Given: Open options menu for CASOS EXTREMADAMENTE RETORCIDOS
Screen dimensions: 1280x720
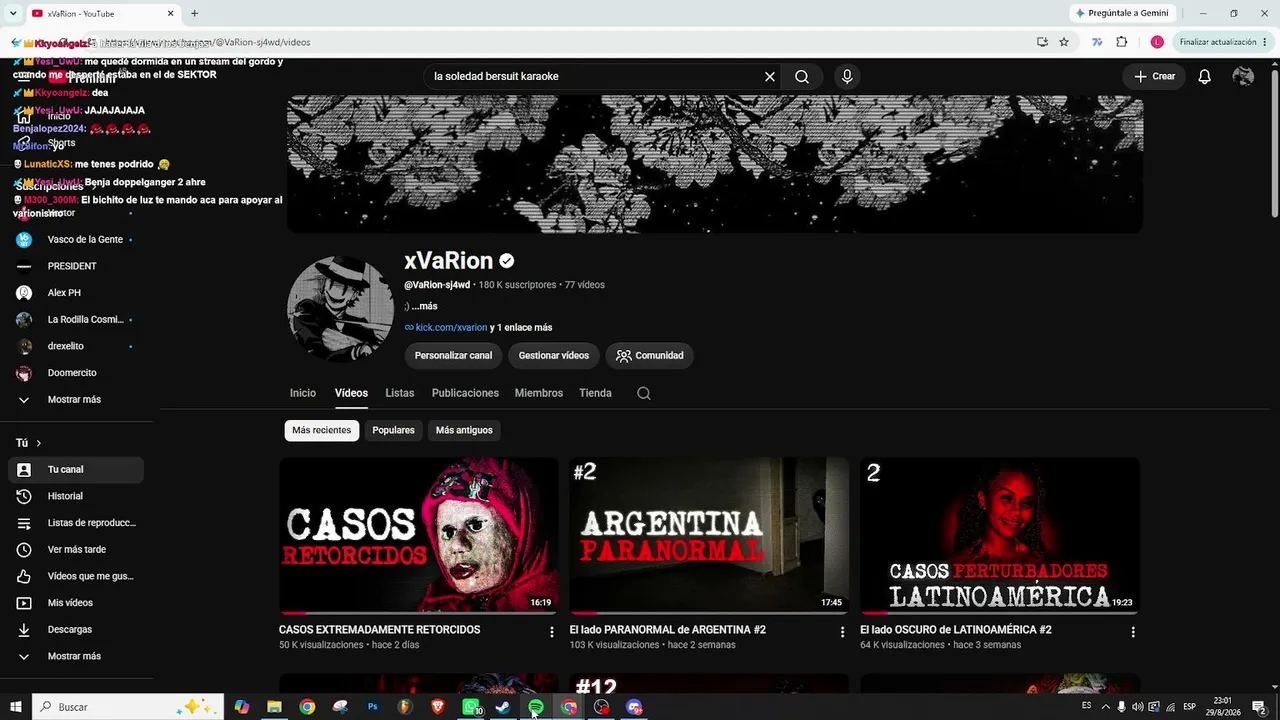Looking at the screenshot, I should (551, 632).
